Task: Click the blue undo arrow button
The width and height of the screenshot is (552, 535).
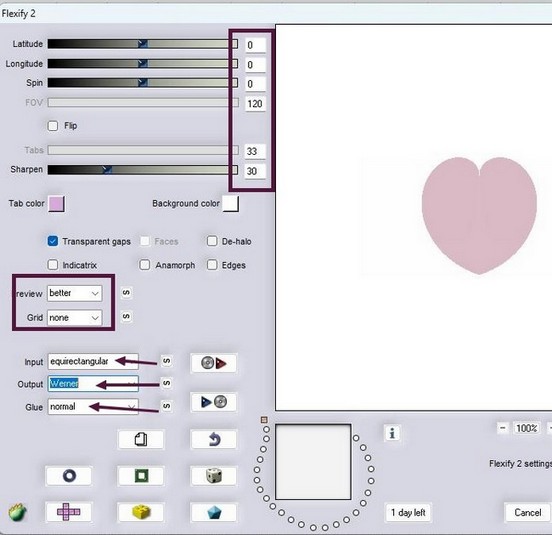Action: click(x=213, y=439)
